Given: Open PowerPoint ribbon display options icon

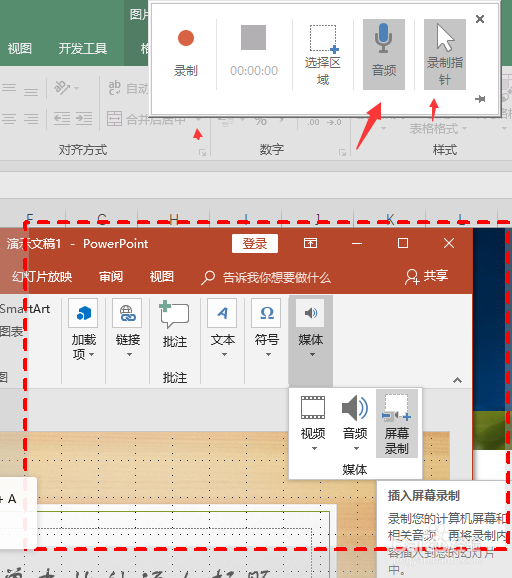Looking at the screenshot, I should pyautogui.click(x=310, y=243).
